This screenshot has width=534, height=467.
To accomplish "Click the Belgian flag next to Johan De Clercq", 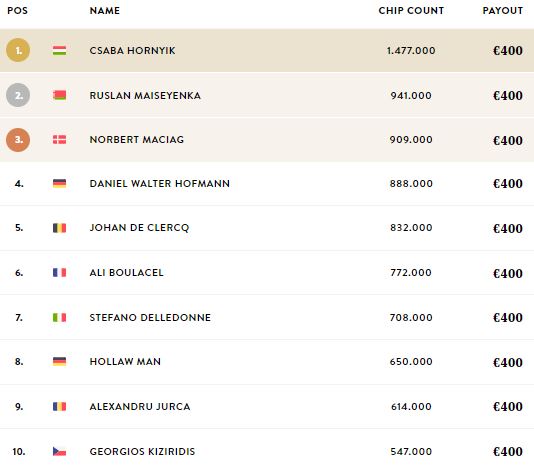I will pos(60,228).
